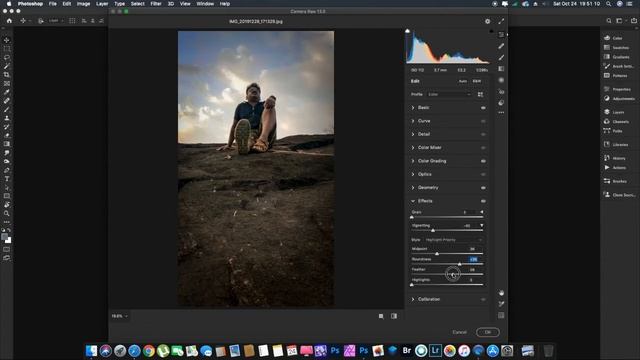Open the Select menu
The width and height of the screenshot is (640, 360).
click(138, 4)
